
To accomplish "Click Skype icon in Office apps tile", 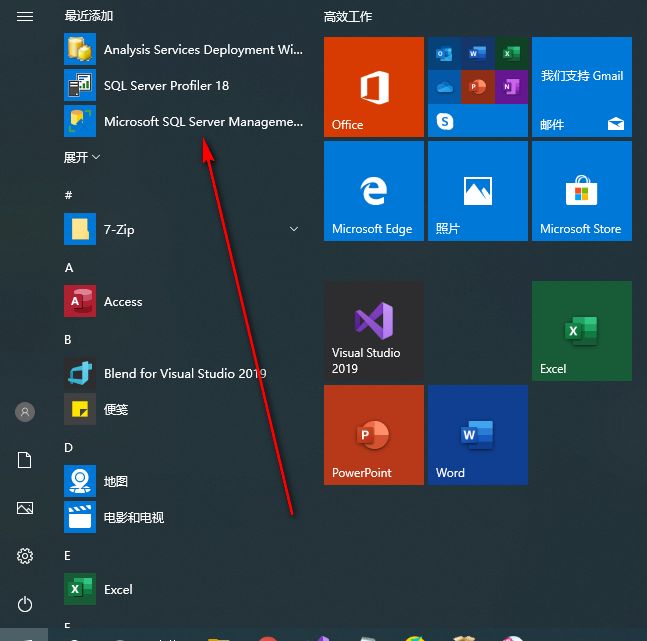I will click(445, 121).
